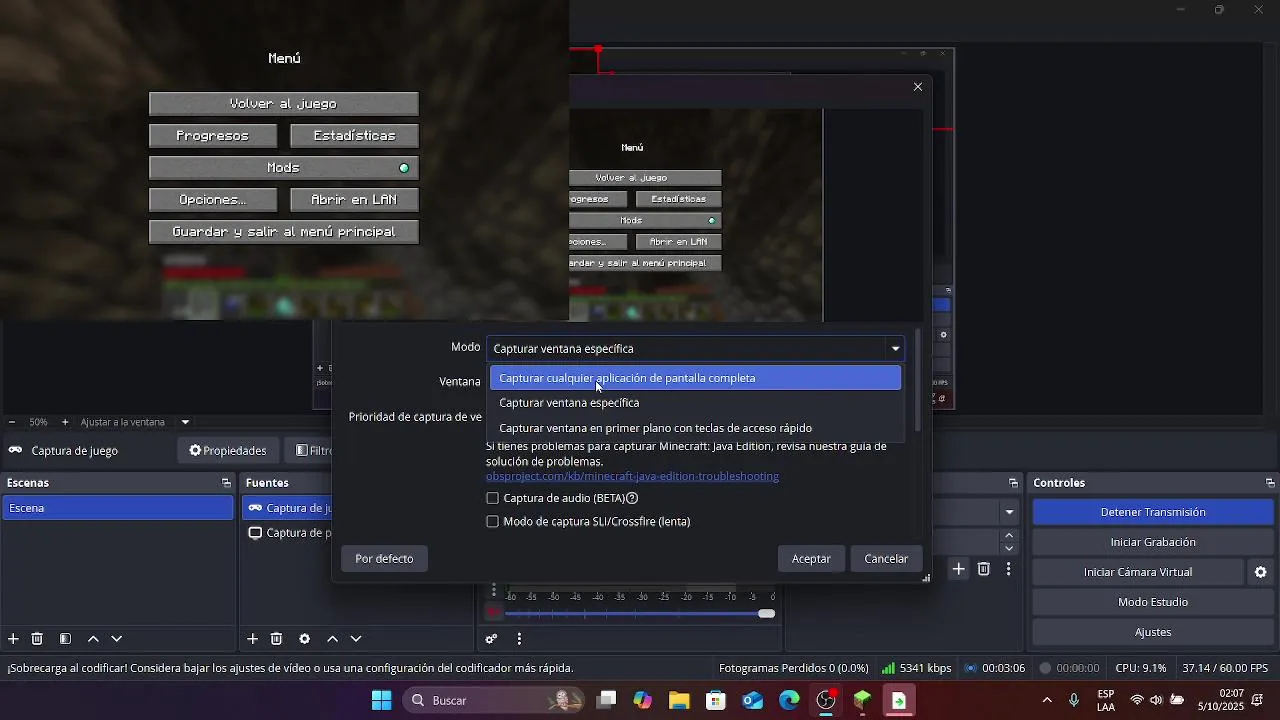Decrease transition duration with down arrow
Screen dimensions: 1280x720
coord(1009,548)
